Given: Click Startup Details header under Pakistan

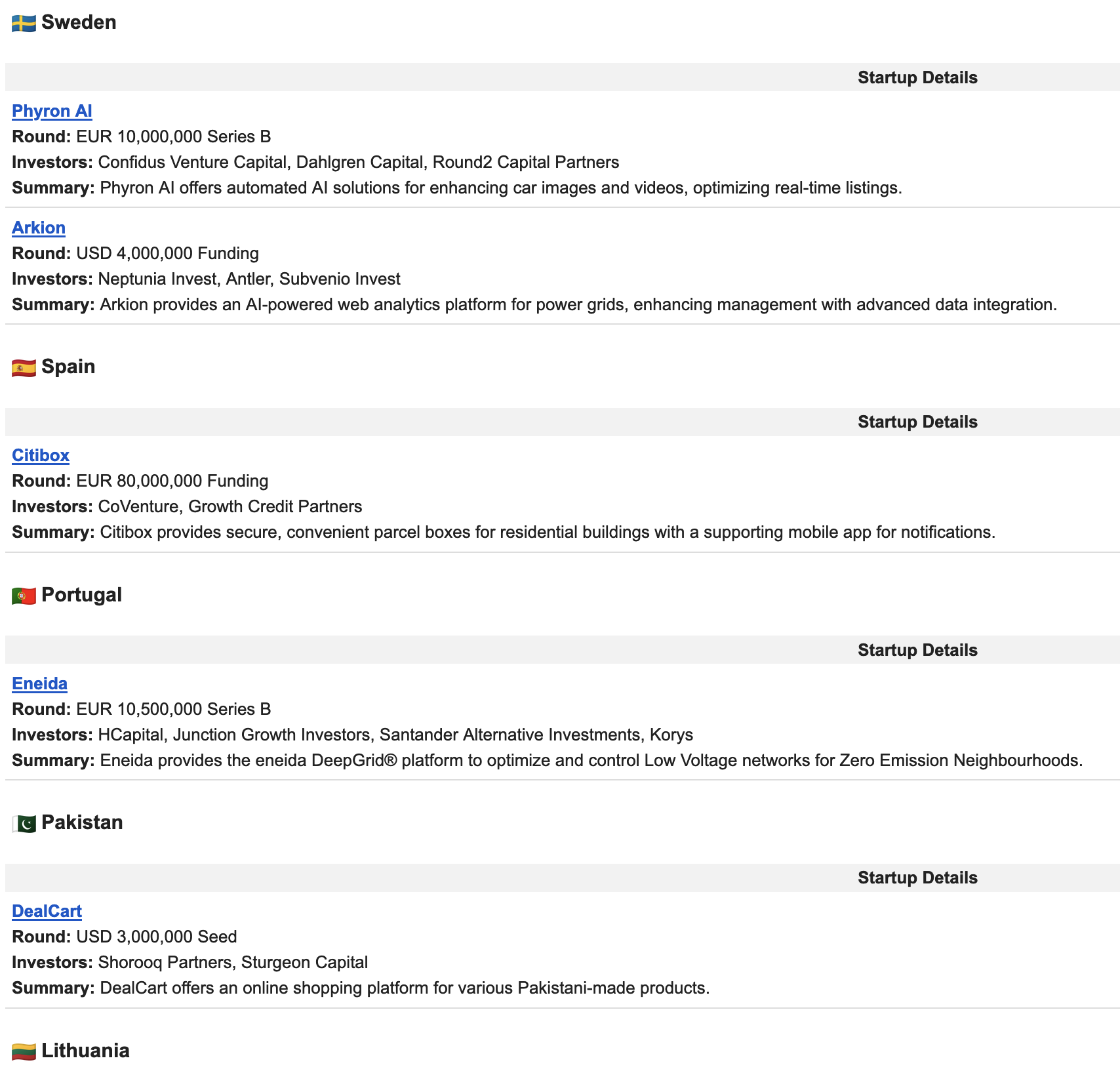Looking at the screenshot, I should tap(917, 878).
